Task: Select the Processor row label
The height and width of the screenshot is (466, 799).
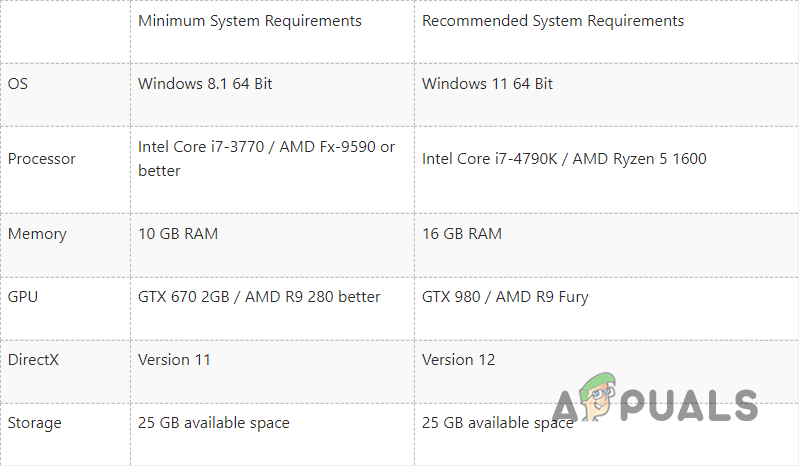Action: click(42, 159)
